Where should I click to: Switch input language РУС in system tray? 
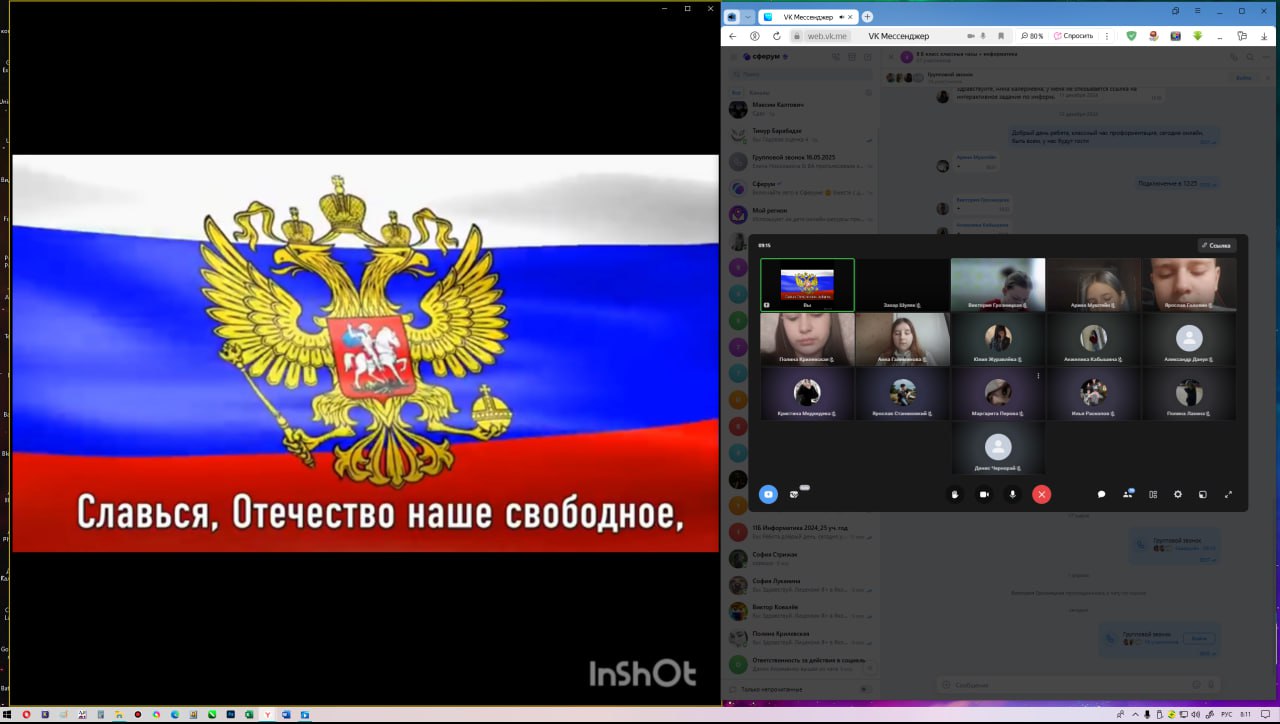pos(1227,715)
